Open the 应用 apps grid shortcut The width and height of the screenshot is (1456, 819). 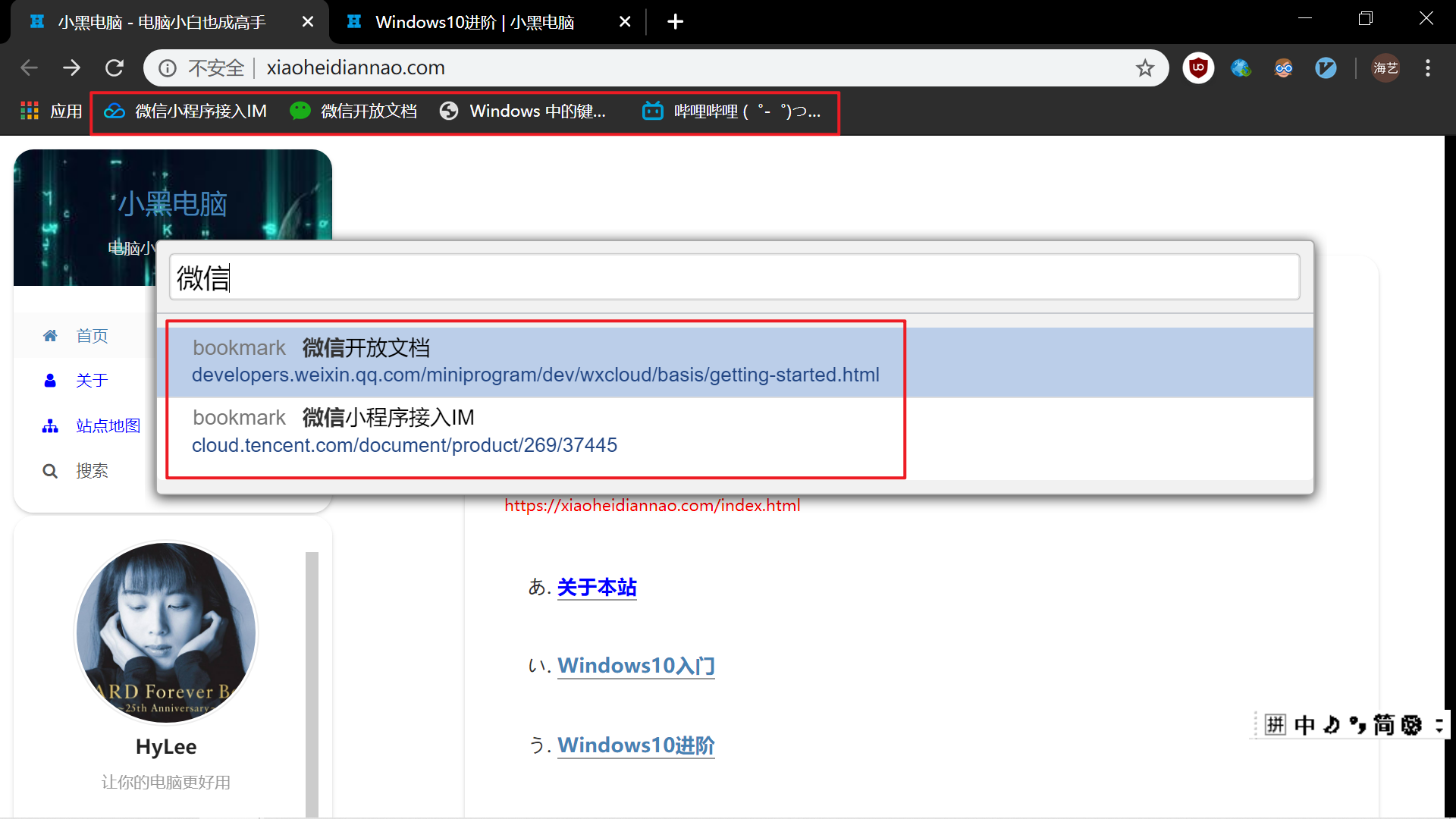coord(51,111)
